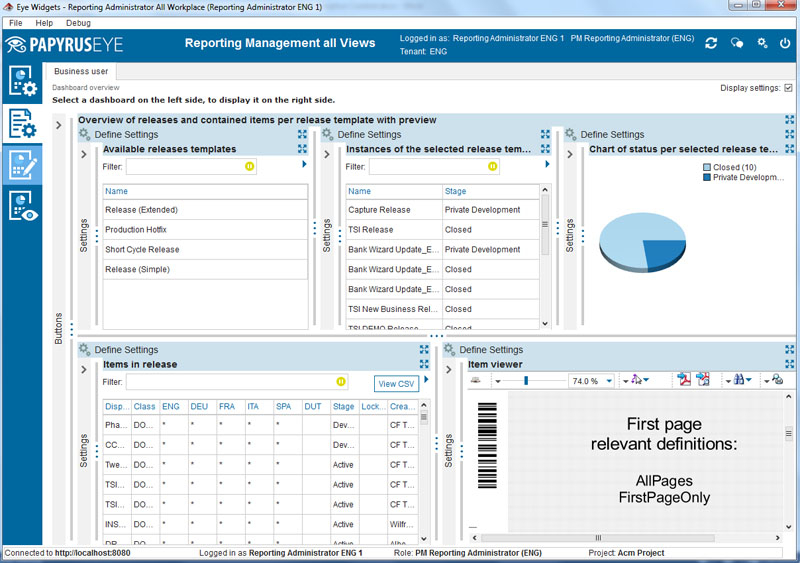Maximize the Available releases templates widget
This screenshot has height=563, width=800.
pyautogui.click(x=303, y=149)
